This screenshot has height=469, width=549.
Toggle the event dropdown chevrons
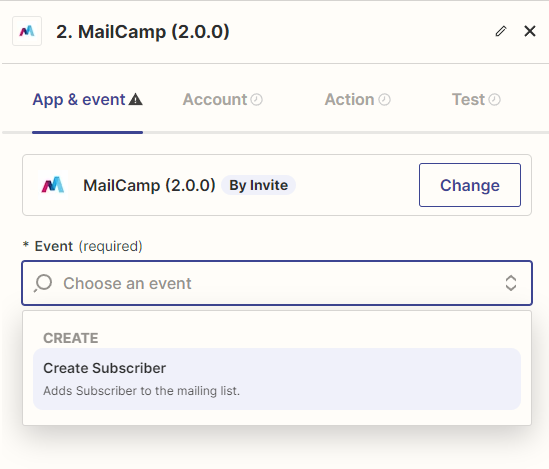[511, 283]
